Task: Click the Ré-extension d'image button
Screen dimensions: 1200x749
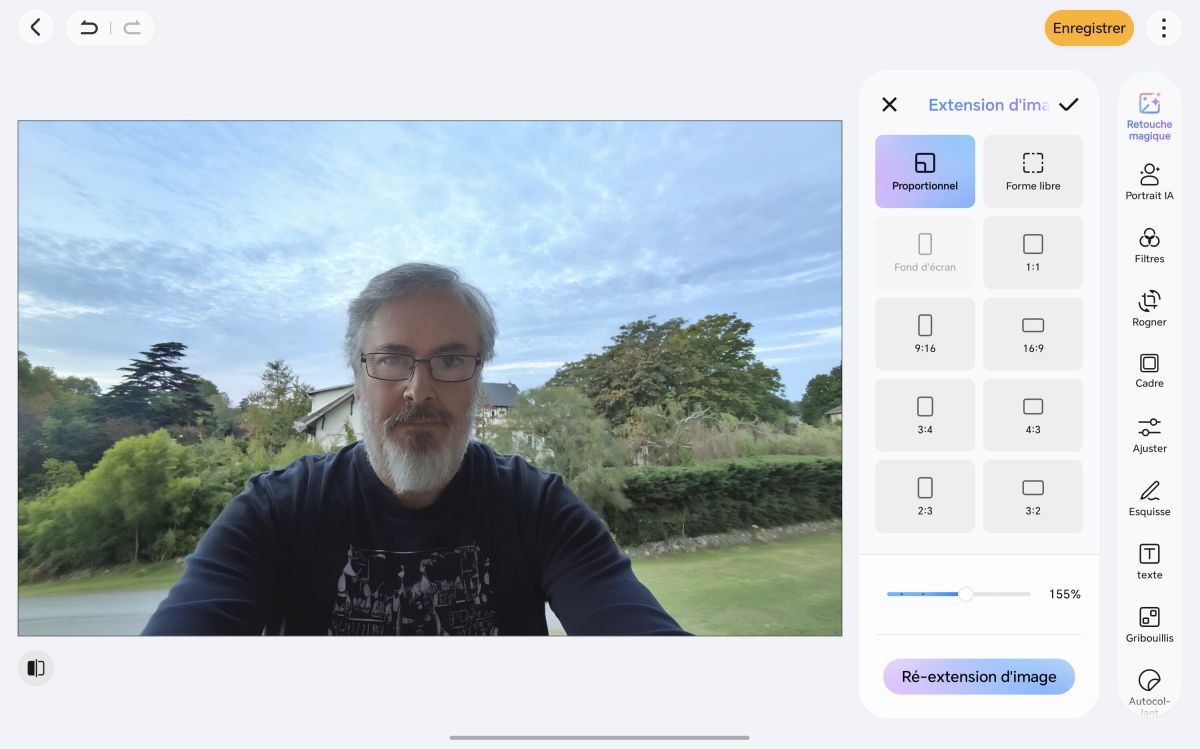Action: pos(979,677)
